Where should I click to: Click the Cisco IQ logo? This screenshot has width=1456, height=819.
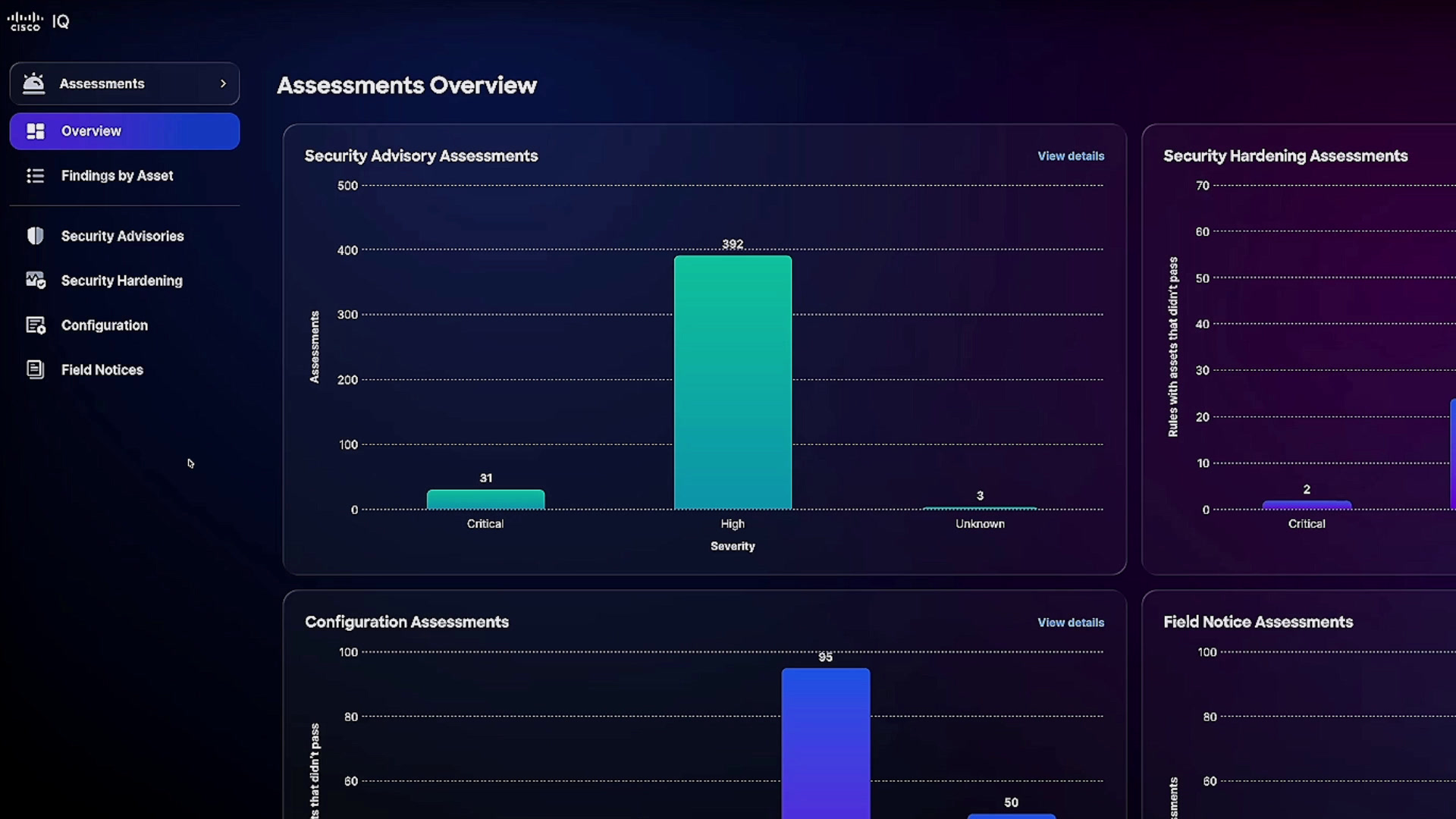click(x=39, y=21)
